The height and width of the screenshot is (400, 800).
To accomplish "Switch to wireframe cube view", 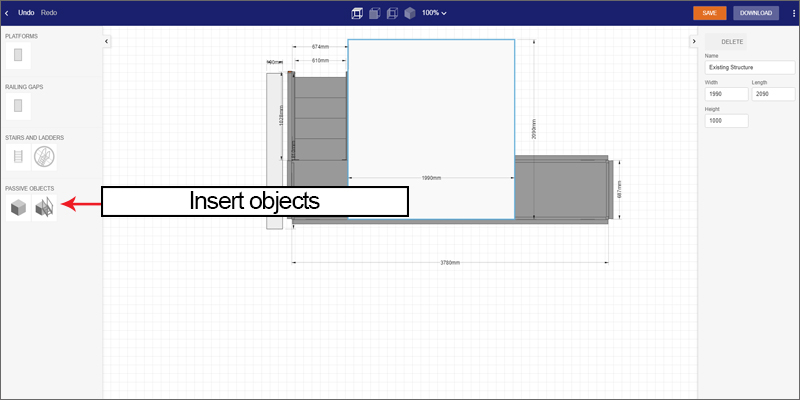I will 357,13.
